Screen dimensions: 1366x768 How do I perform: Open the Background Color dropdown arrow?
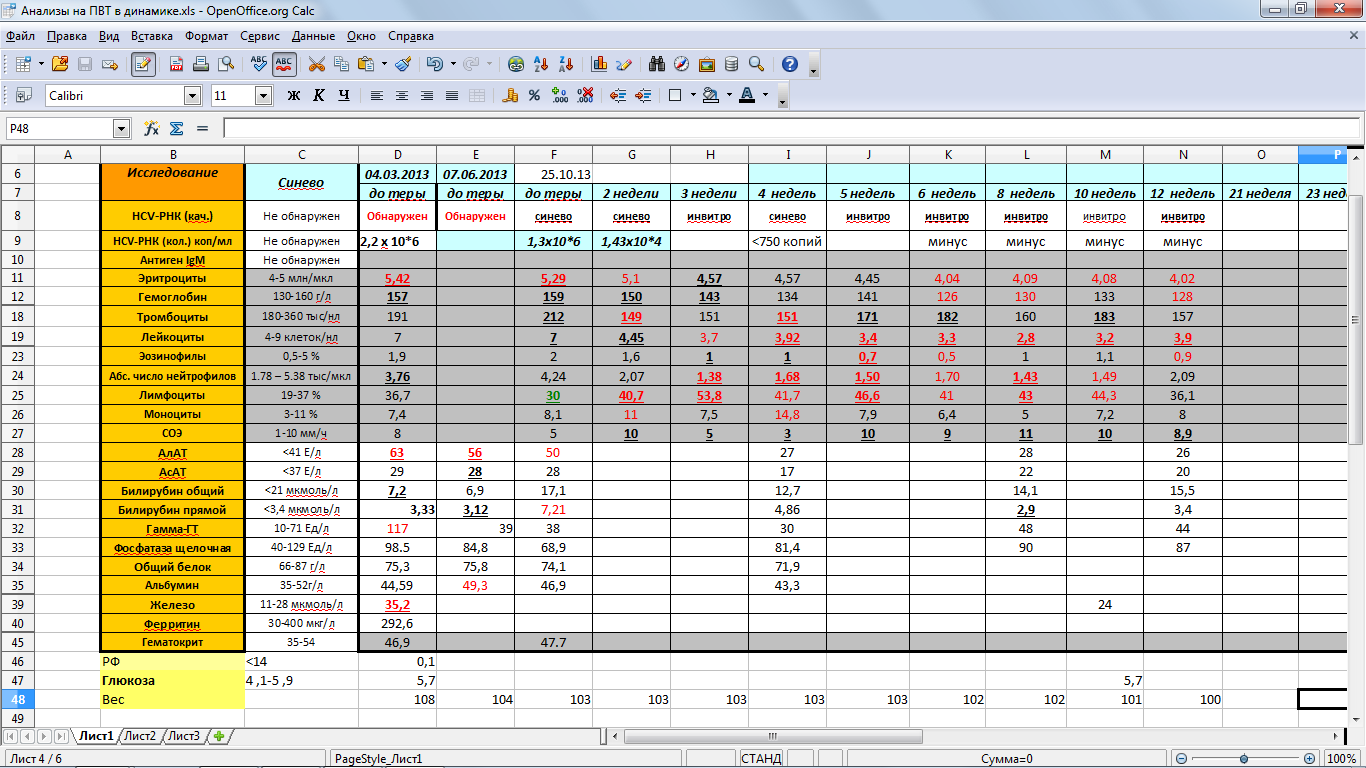pos(729,96)
